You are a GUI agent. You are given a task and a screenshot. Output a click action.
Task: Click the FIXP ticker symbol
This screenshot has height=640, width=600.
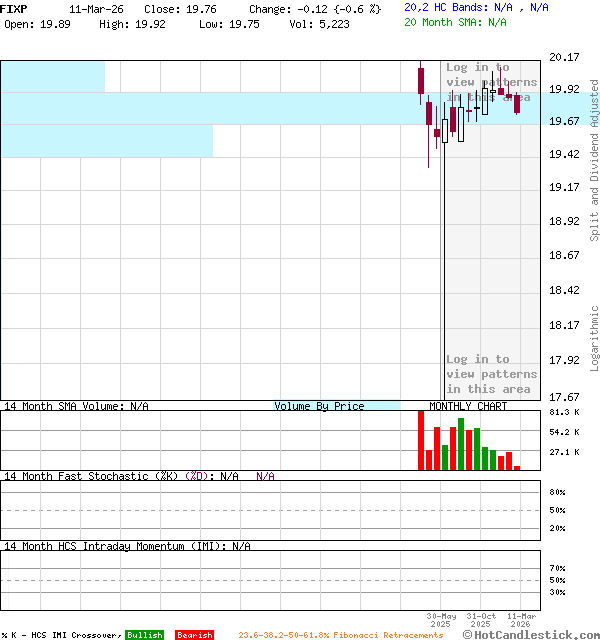[15, 8]
